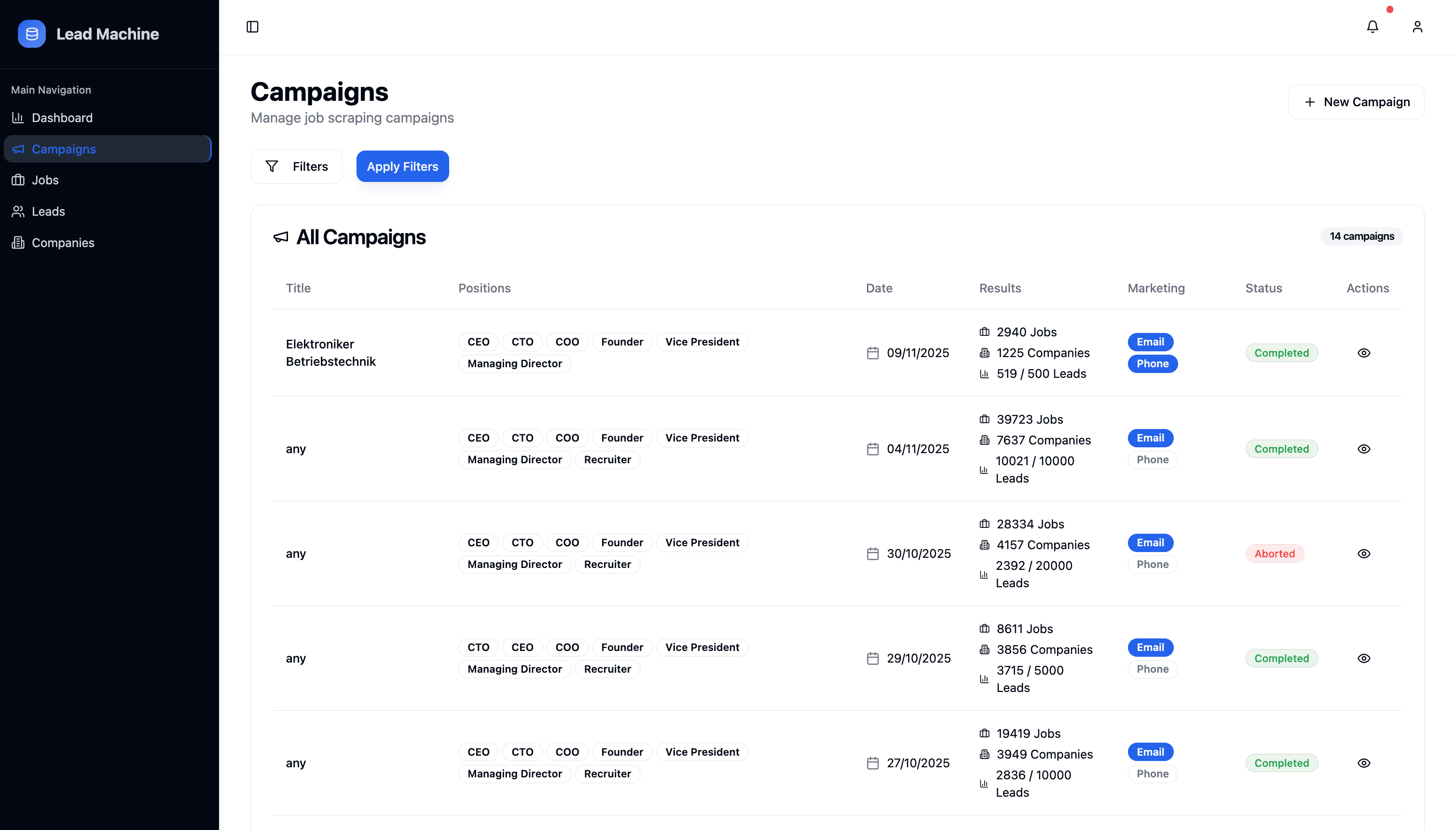Open the user profile icon
This screenshot has height=830, width=1456.
pos(1417,27)
